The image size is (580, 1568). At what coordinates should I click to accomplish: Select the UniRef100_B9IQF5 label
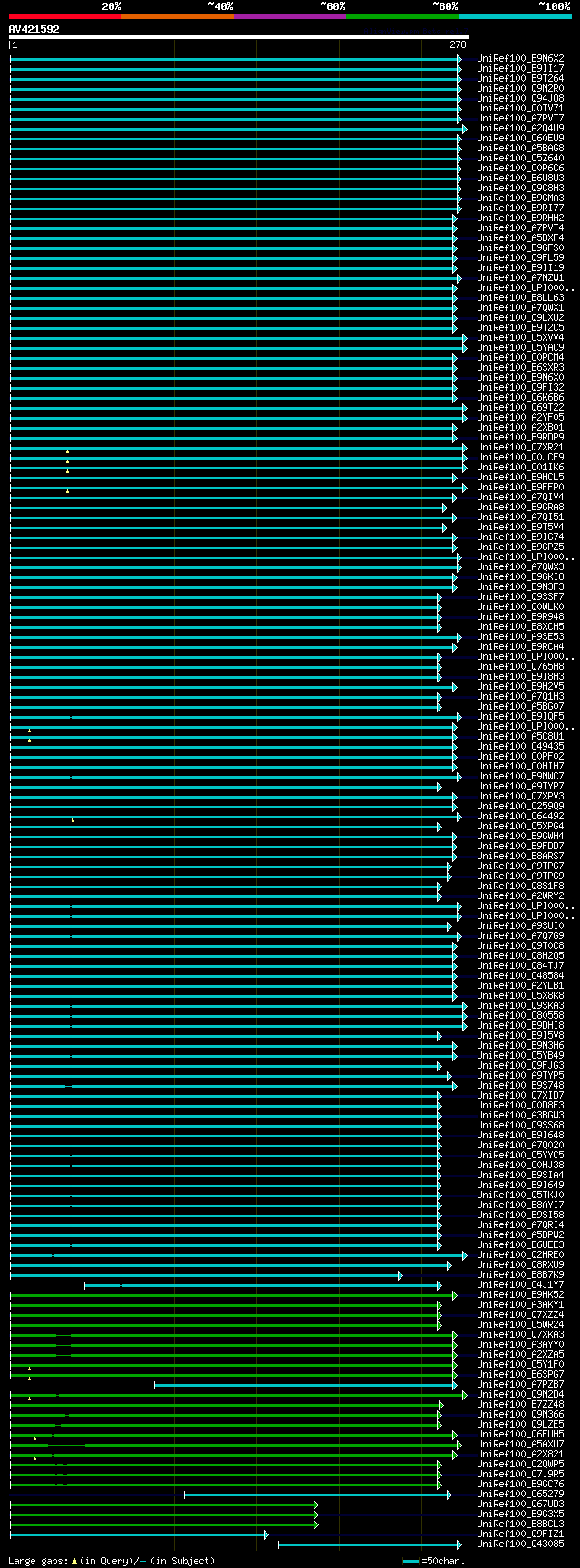[x=520, y=716]
